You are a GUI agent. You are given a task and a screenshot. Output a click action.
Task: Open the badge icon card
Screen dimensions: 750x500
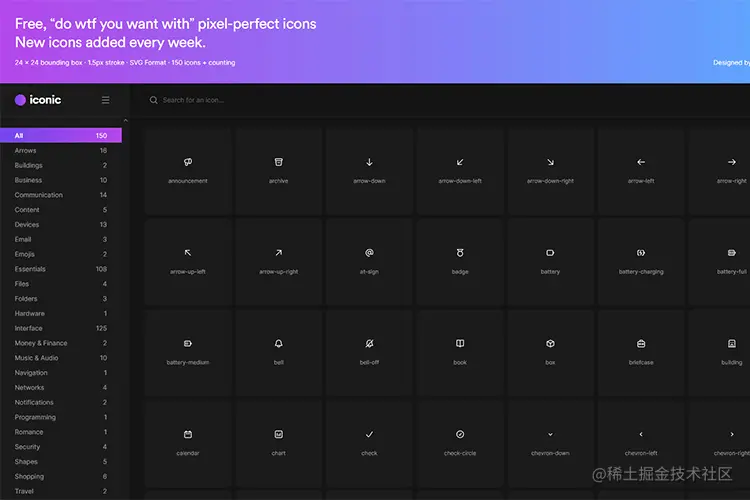(x=460, y=262)
